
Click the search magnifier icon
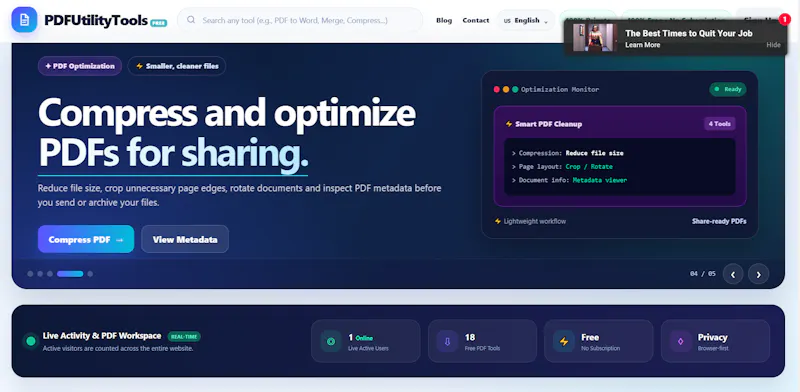coord(191,20)
